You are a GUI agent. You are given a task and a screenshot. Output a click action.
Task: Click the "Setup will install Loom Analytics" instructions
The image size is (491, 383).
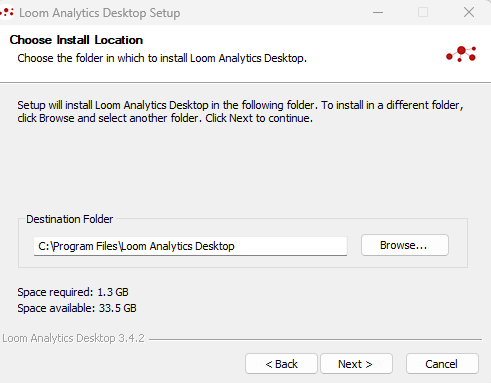click(x=240, y=112)
